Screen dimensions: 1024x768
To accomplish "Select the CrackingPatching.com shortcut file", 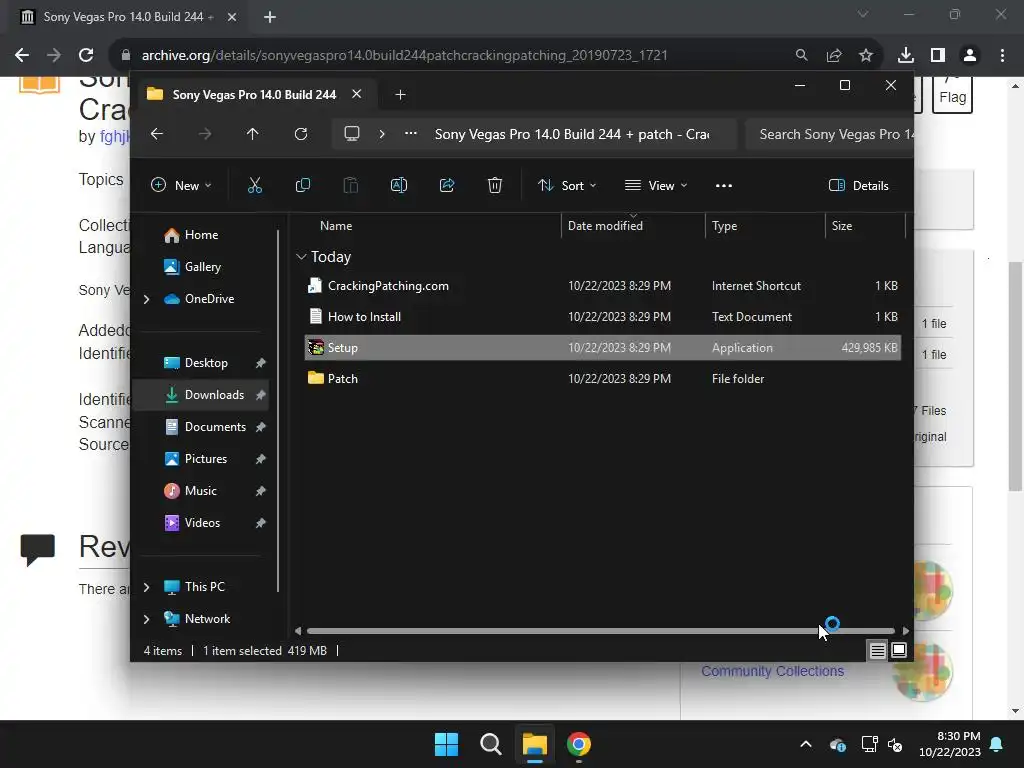I will click(602, 285).
